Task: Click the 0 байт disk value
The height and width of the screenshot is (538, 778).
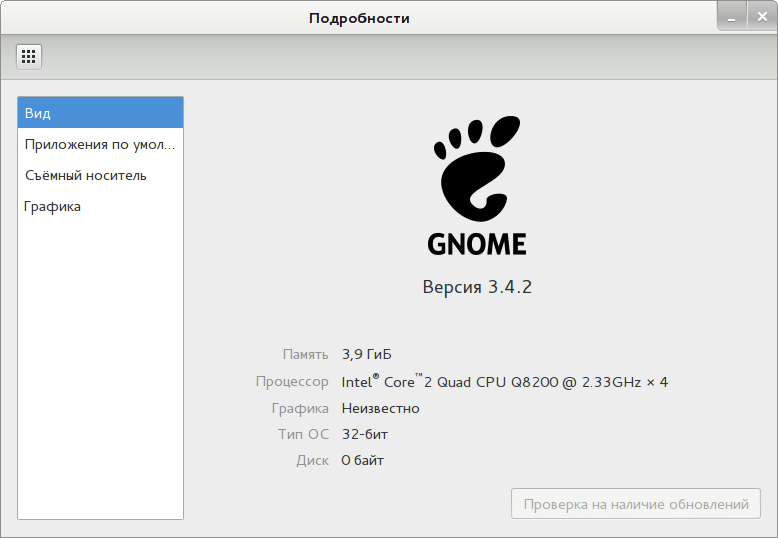Action: tap(362, 461)
